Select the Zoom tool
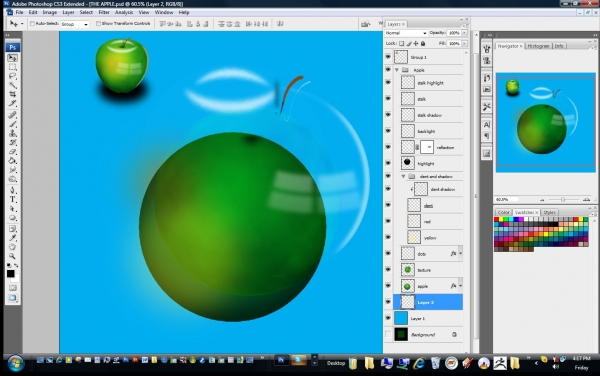This screenshot has height=376, width=600. (13, 256)
